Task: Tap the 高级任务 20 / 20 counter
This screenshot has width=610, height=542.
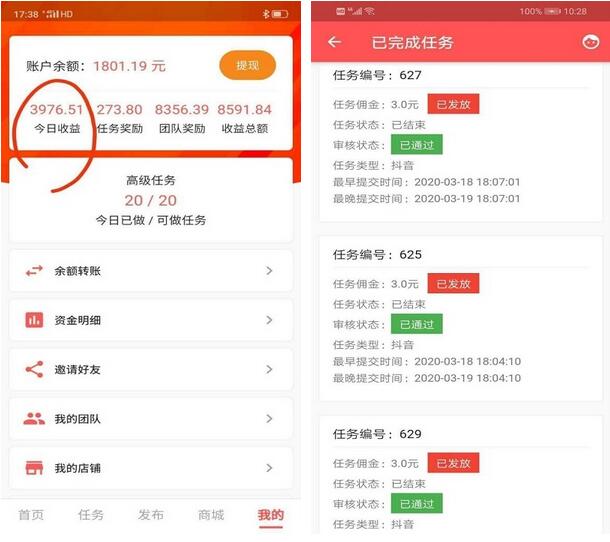Action: [x=151, y=200]
